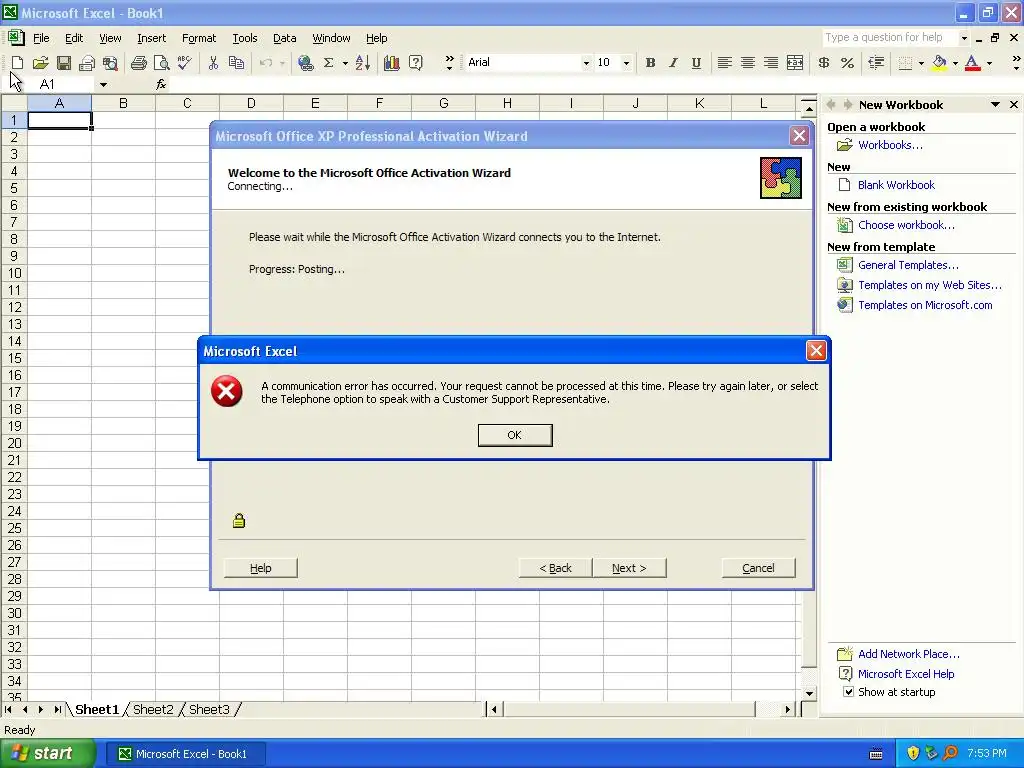The image size is (1024, 768).
Task: Open the Insert menu
Action: tap(152, 38)
